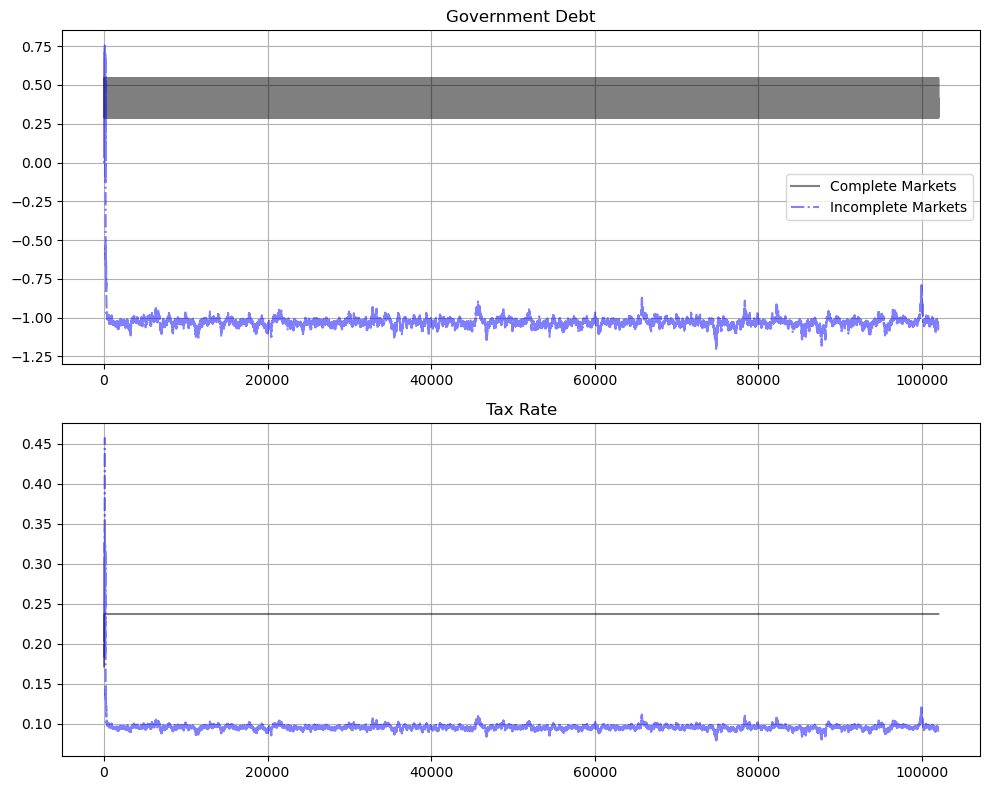Viewport: 990px width, 790px height.
Task: Click the 80000 x-axis label under Government Debt
Action: tap(758, 380)
